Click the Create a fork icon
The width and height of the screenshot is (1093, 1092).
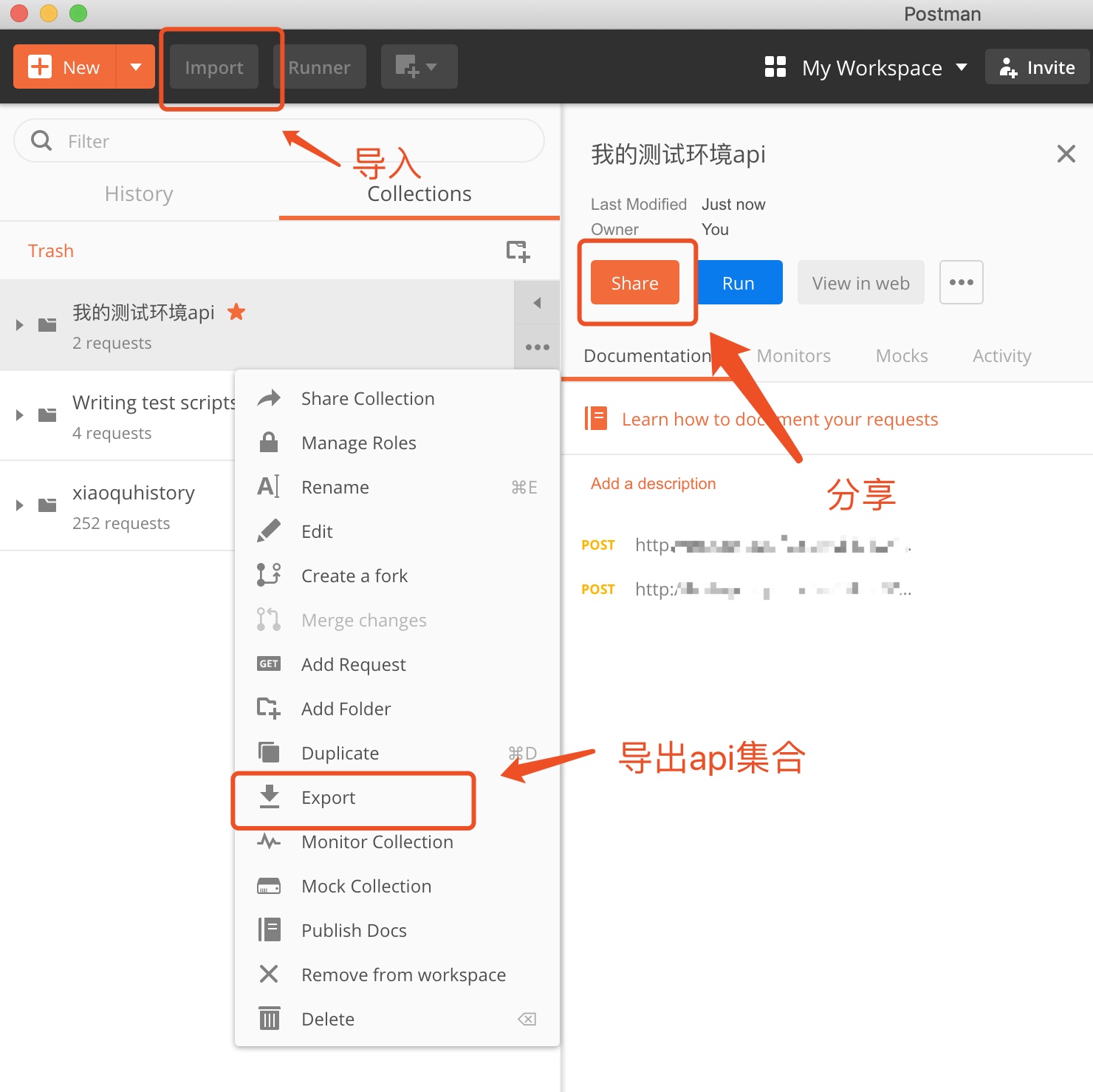(x=269, y=575)
